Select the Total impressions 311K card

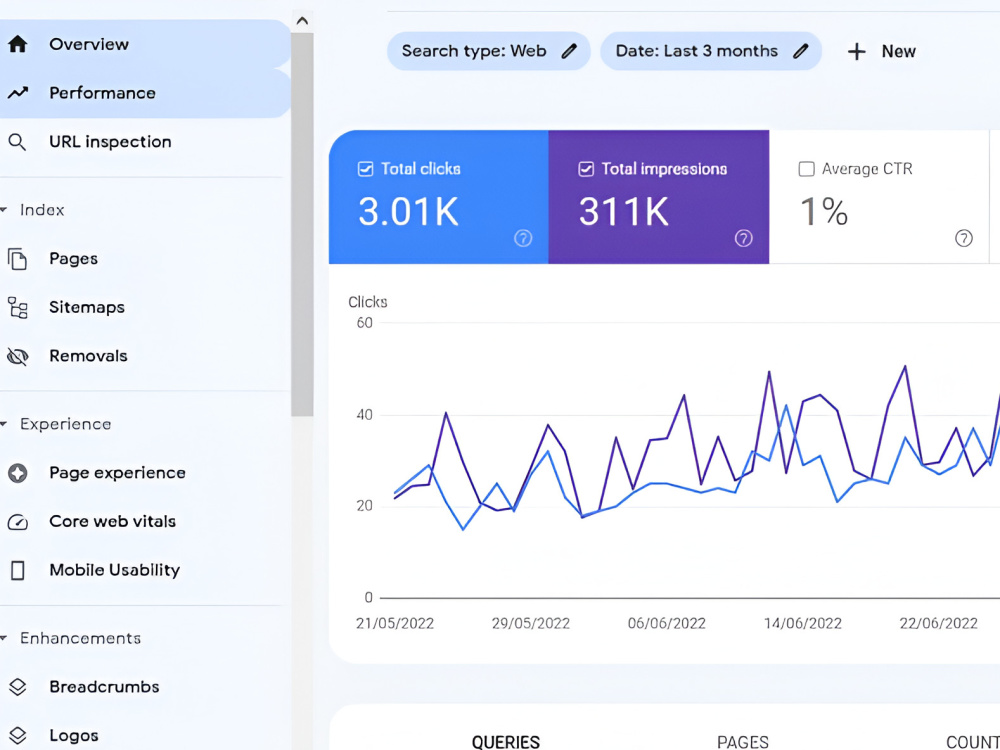(659, 197)
